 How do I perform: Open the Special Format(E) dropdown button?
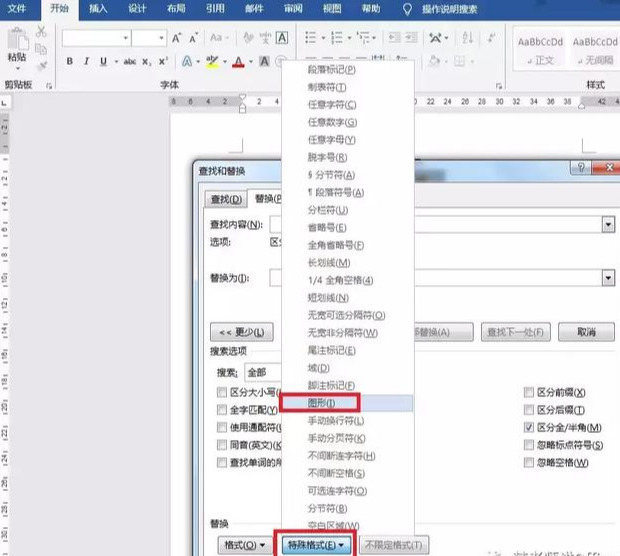point(316,545)
